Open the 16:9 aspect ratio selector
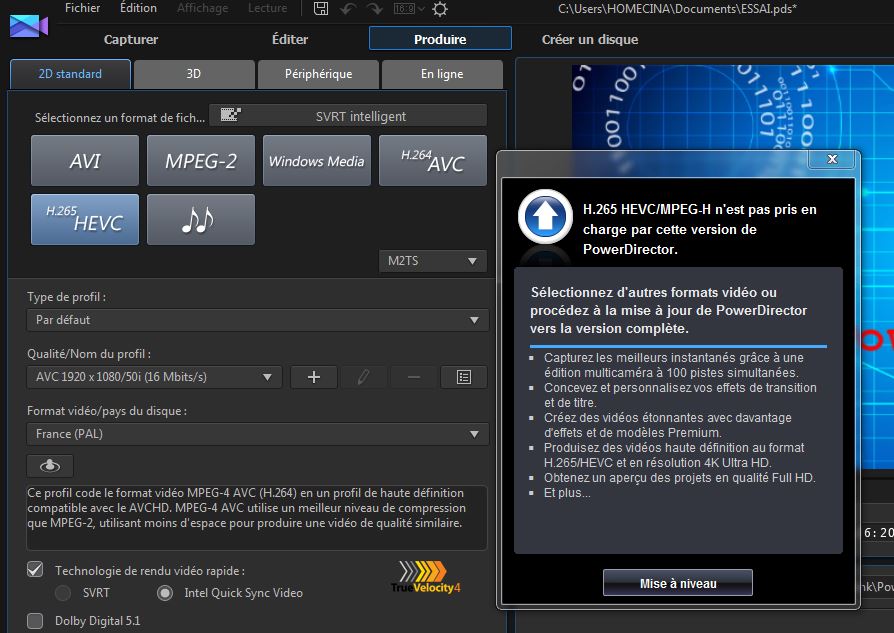 [x=409, y=8]
